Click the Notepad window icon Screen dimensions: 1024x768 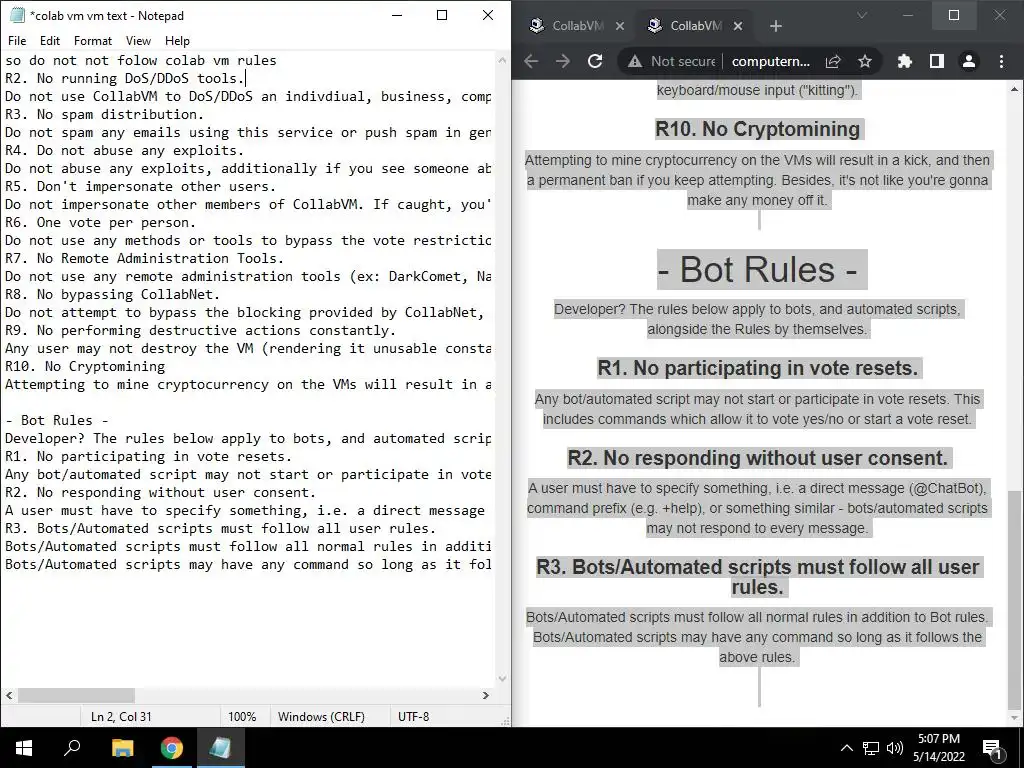tap(18, 15)
